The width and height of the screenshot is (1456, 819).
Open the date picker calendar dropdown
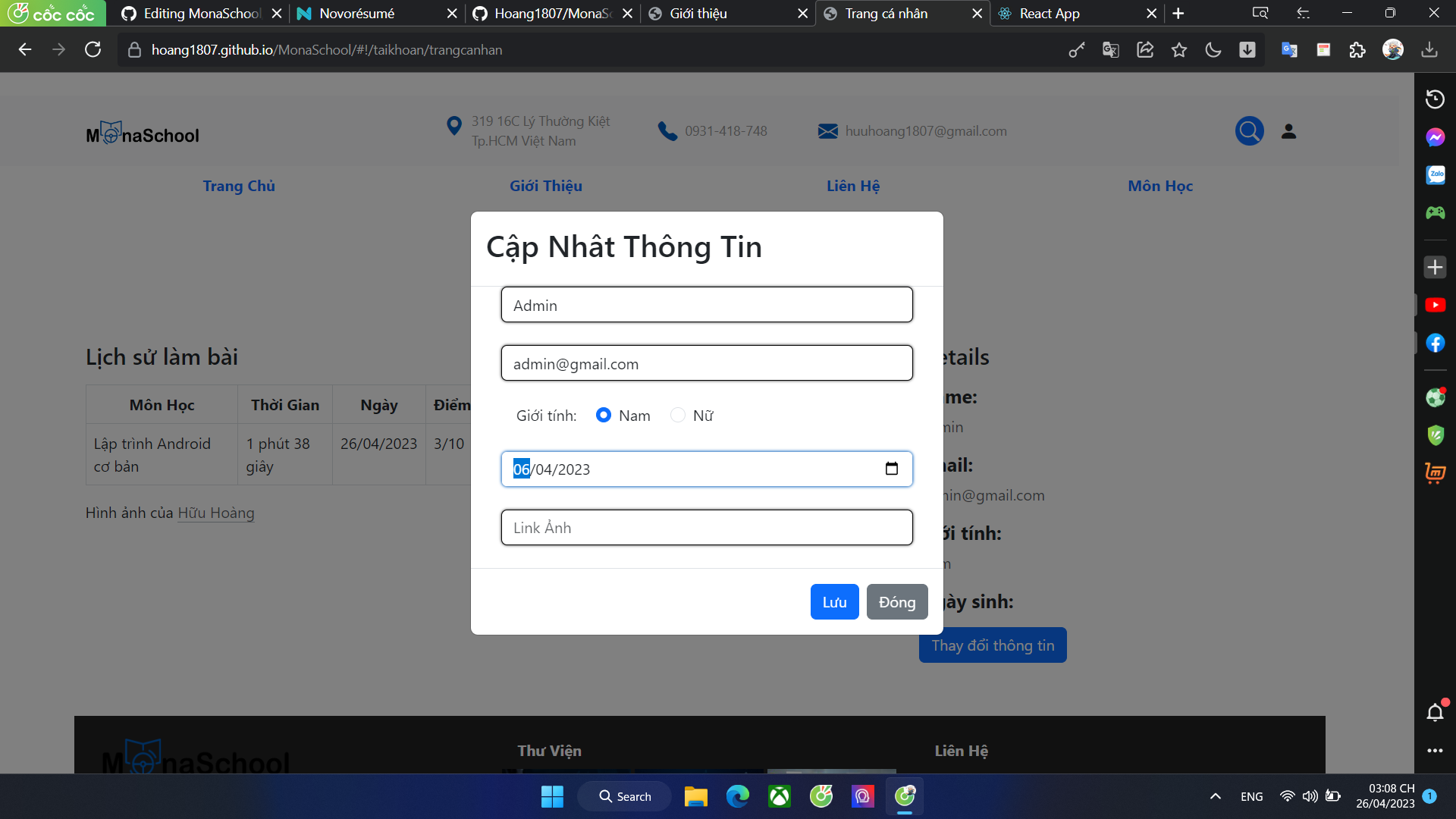click(x=893, y=469)
